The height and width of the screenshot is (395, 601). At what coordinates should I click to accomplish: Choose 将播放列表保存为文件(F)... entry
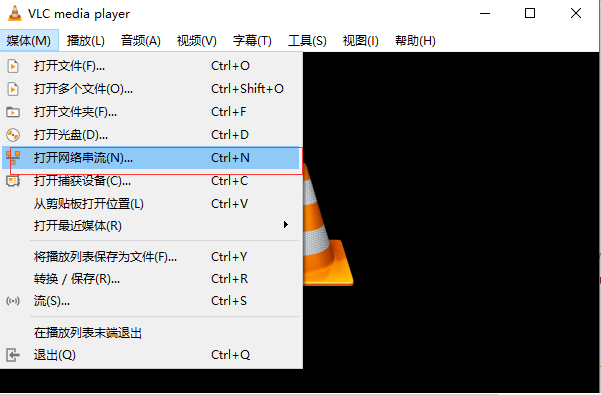pyautogui.click(x=151, y=257)
